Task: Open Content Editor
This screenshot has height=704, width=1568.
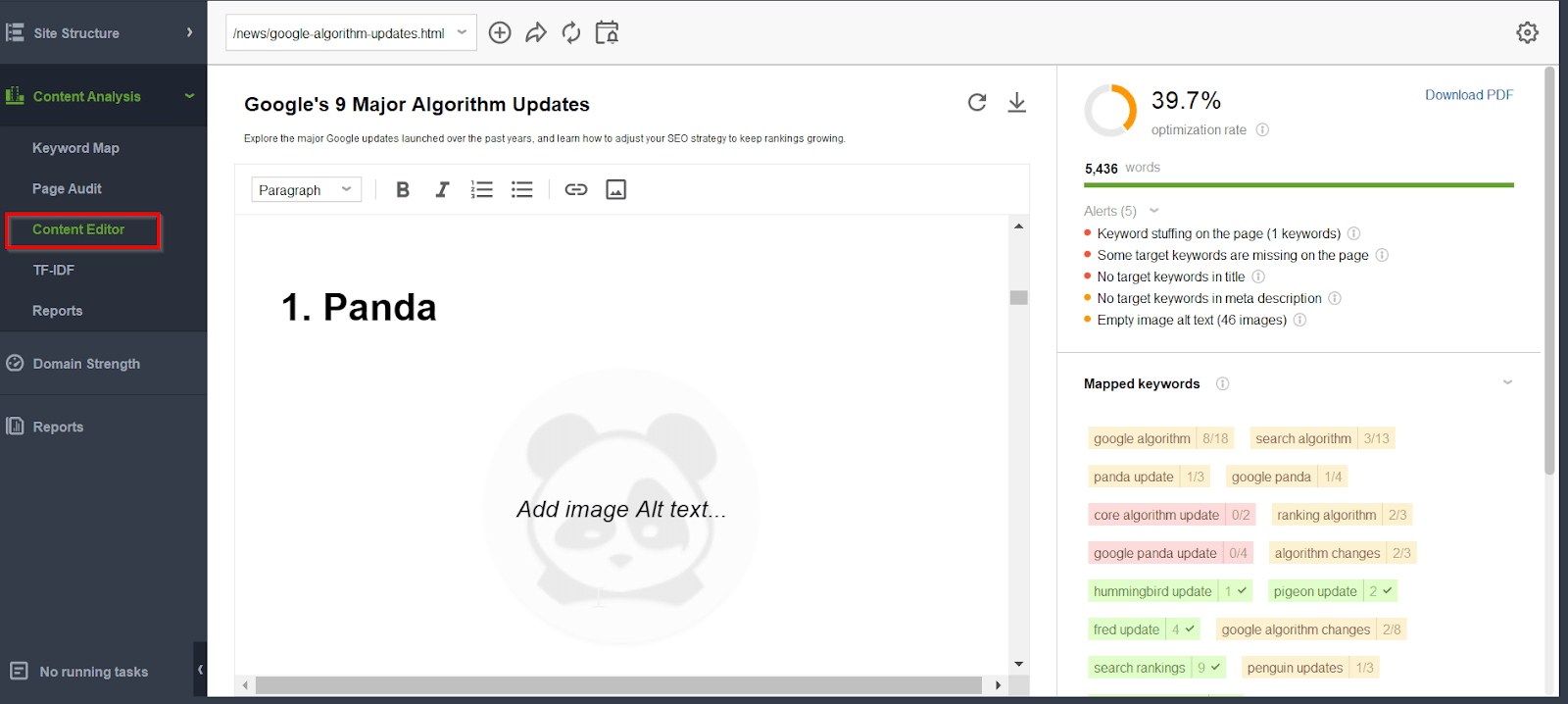Action: (x=78, y=229)
